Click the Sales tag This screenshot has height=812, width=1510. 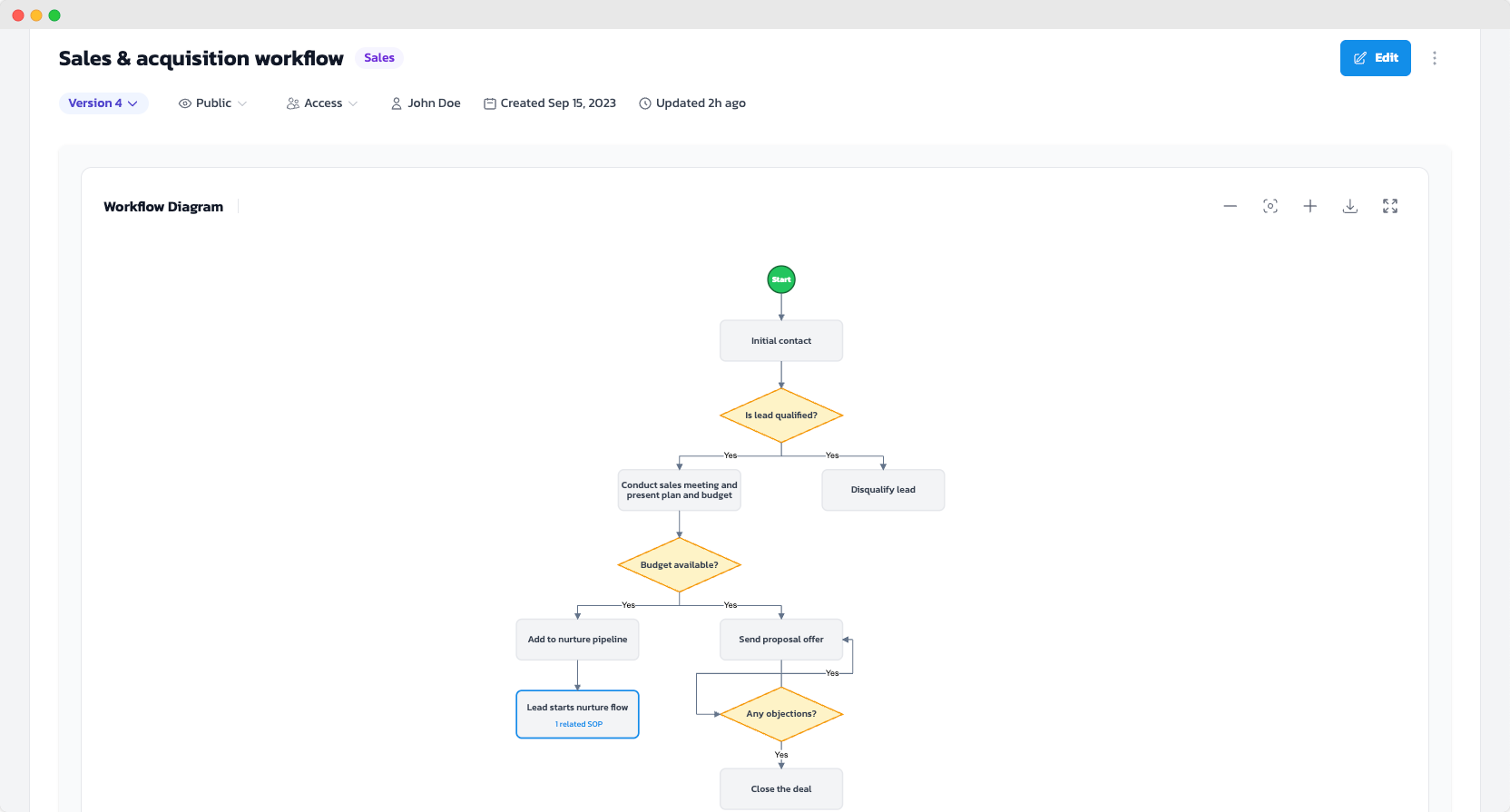pyautogui.click(x=379, y=58)
